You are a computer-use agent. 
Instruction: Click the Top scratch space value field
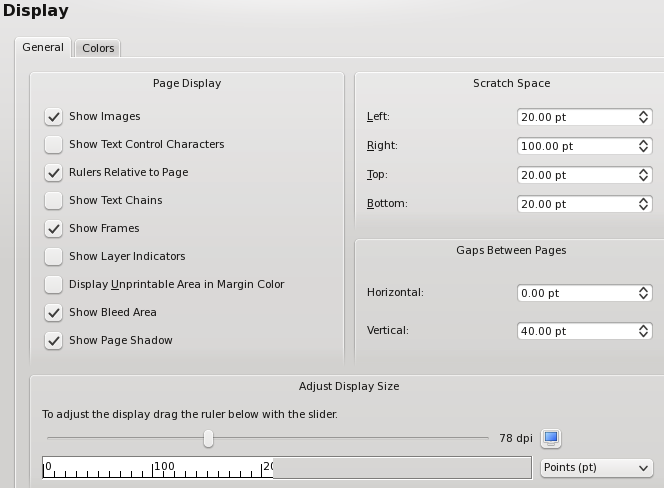(575, 175)
